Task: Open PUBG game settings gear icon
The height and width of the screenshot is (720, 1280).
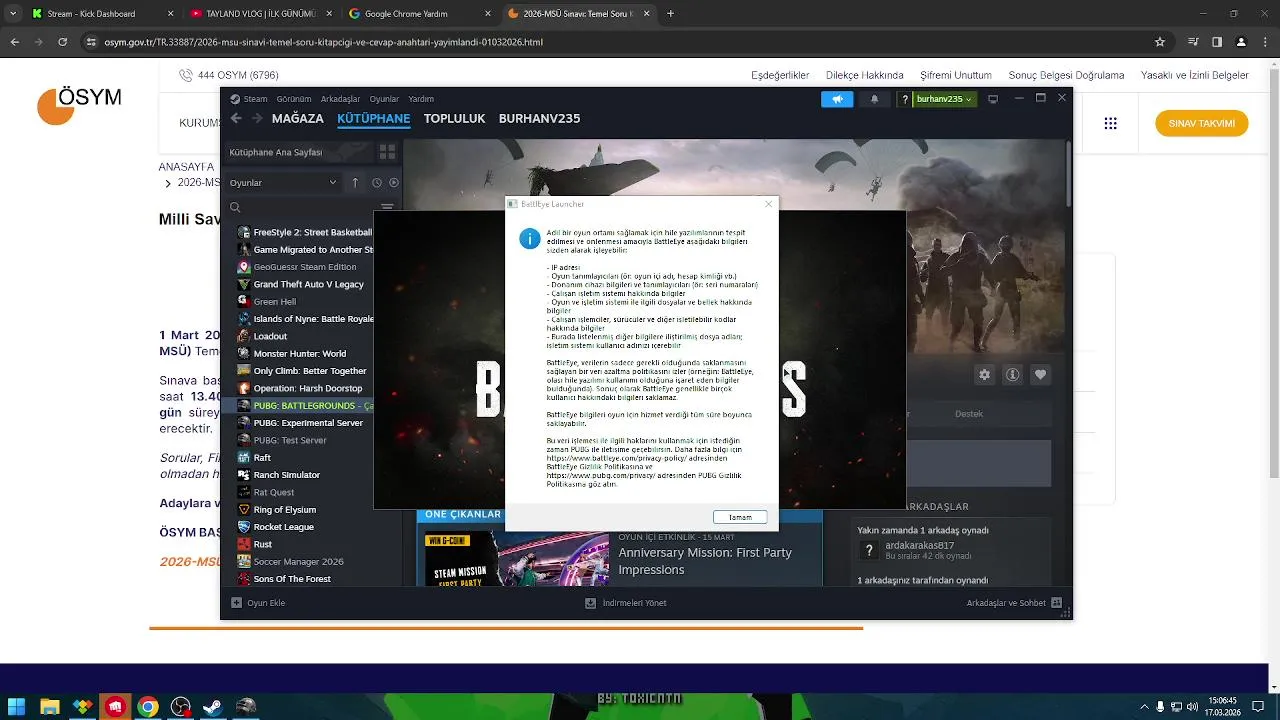Action: (x=985, y=374)
